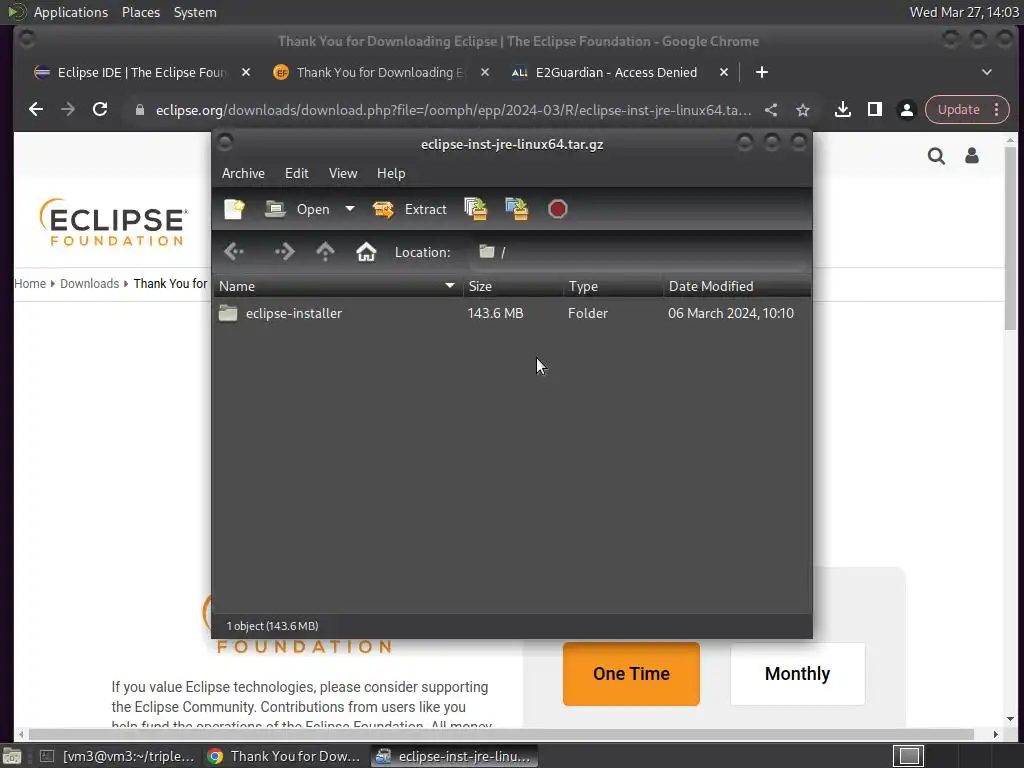The width and height of the screenshot is (1024, 768).
Task: Bookmark this page with the star icon
Action: (803, 110)
